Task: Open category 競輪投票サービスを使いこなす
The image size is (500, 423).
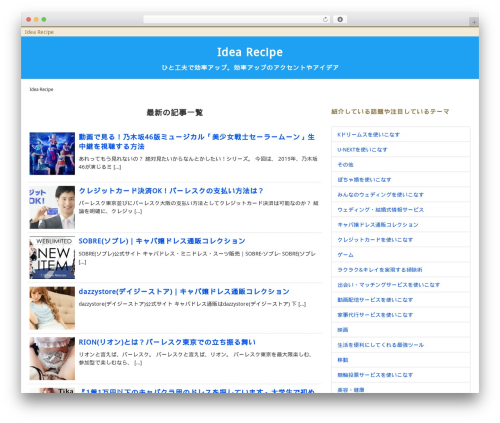Action: (x=375, y=375)
